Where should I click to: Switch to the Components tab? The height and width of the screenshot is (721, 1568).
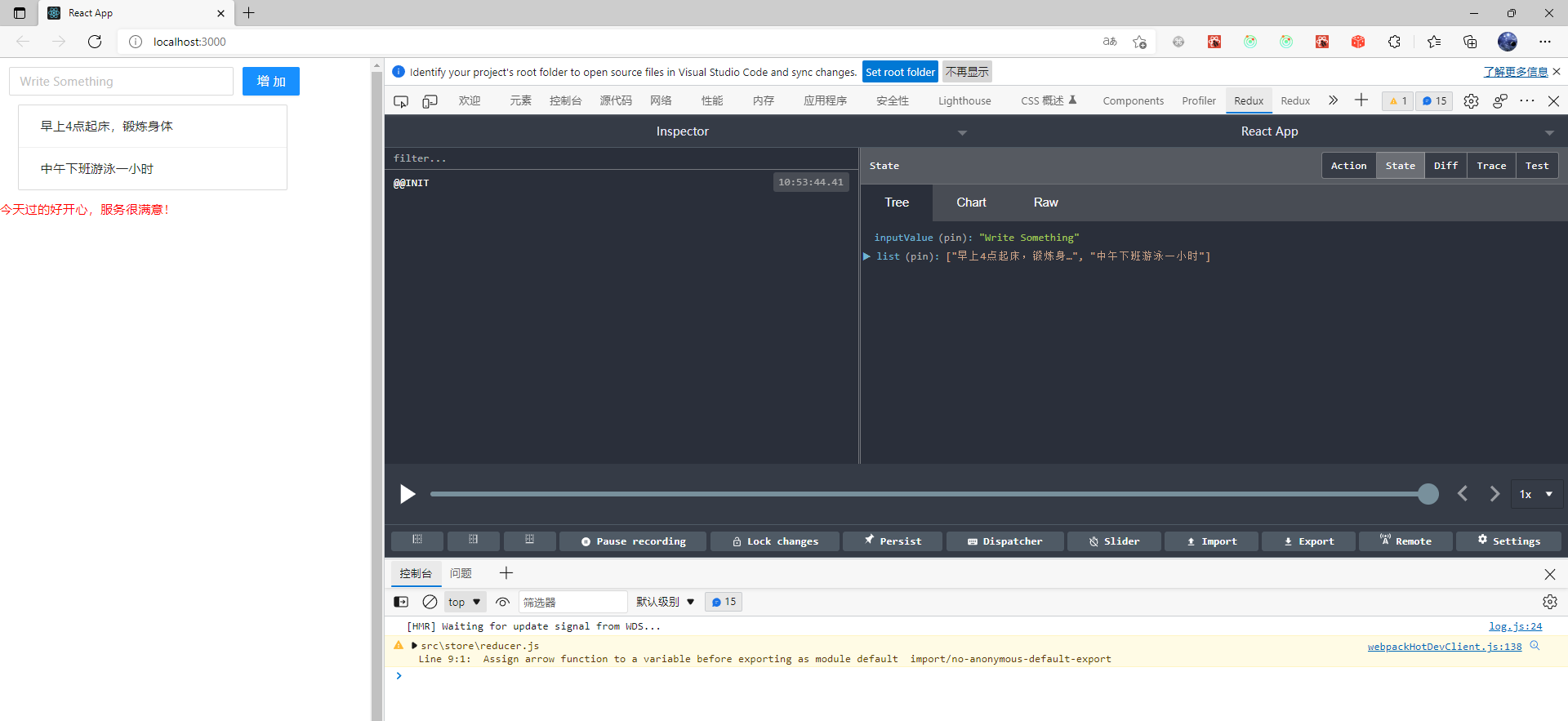click(x=1133, y=101)
